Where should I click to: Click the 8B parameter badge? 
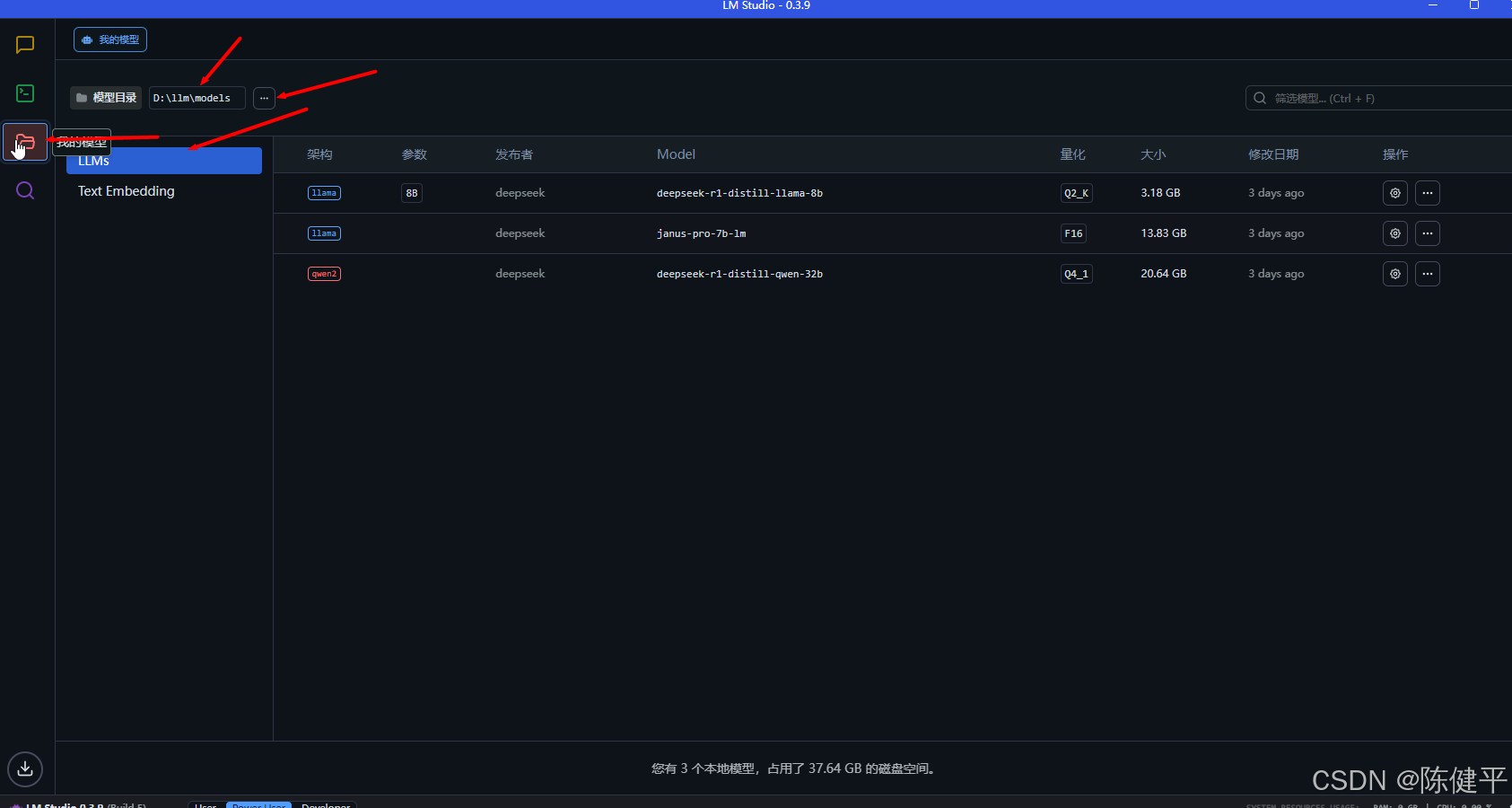(x=412, y=193)
